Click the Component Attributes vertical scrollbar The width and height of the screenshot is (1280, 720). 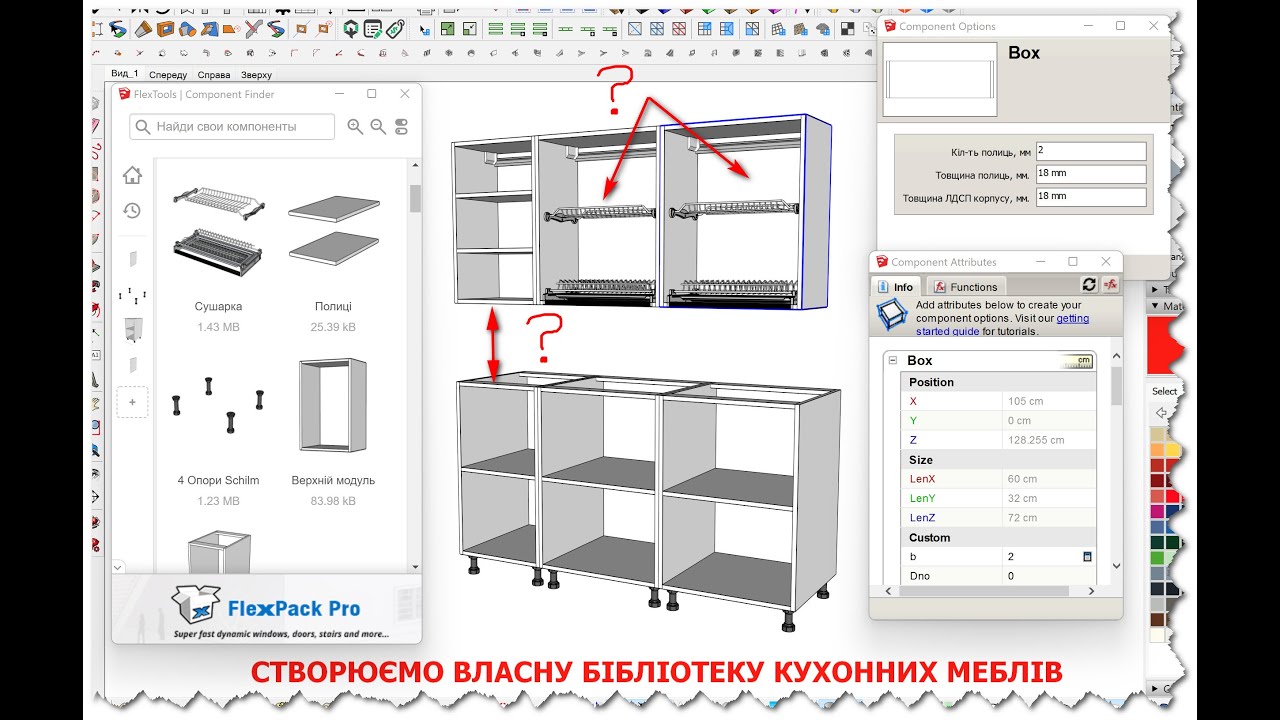[x=1116, y=385]
